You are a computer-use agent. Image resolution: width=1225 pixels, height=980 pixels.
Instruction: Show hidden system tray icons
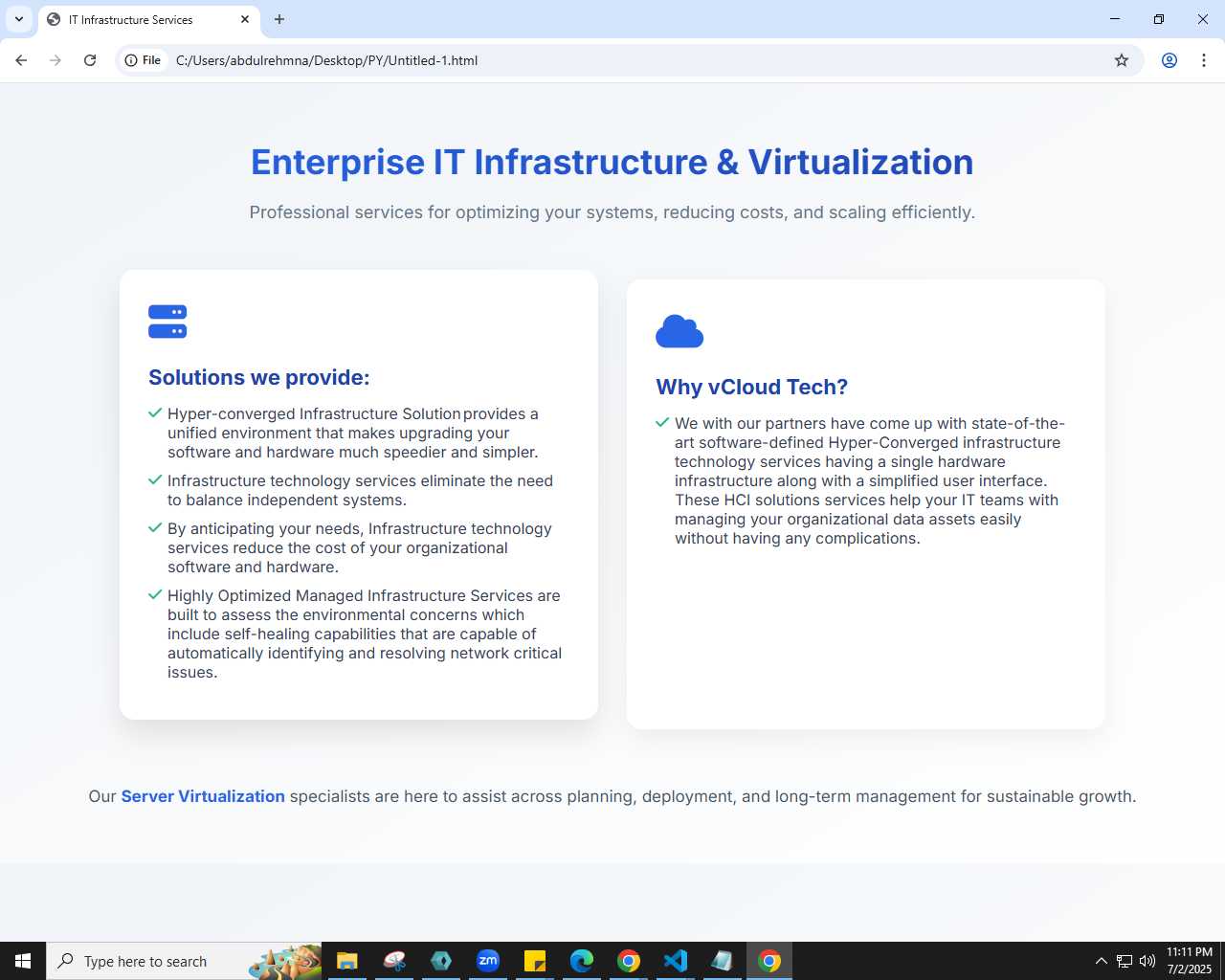(x=1101, y=961)
